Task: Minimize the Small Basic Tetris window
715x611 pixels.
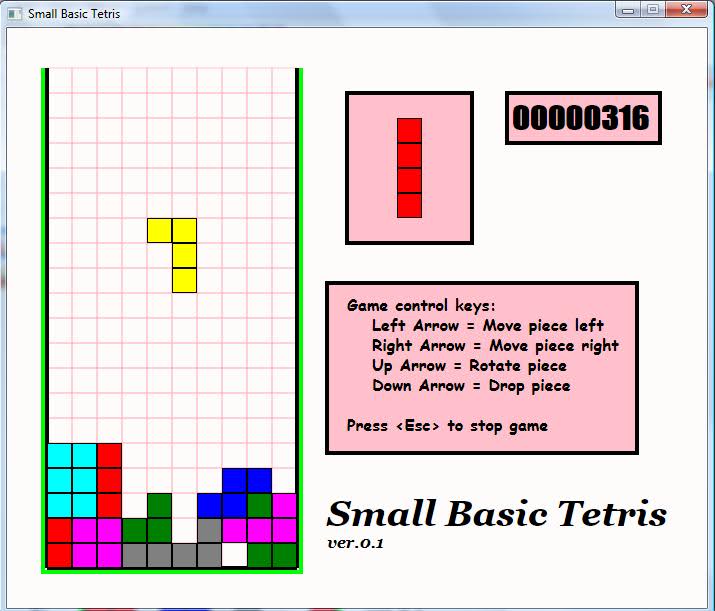Action: pyautogui.click(x=628, y=10)
